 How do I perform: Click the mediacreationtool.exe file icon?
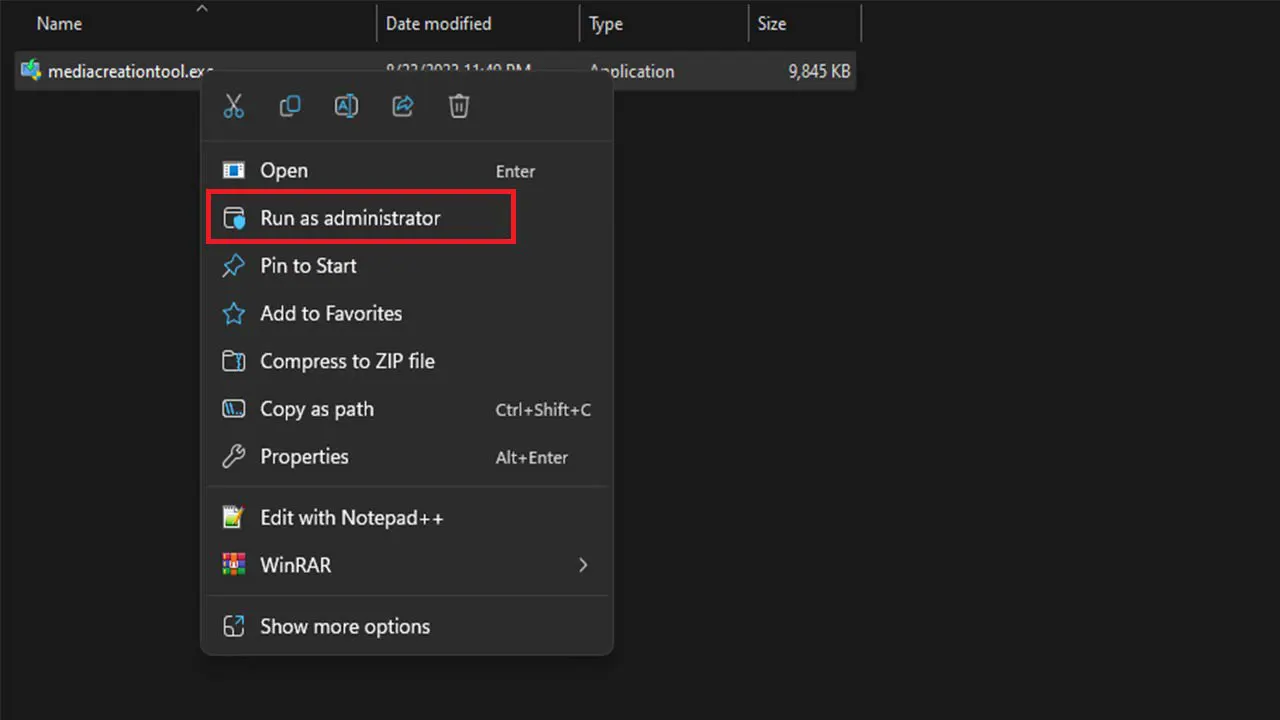click(31, 71)
